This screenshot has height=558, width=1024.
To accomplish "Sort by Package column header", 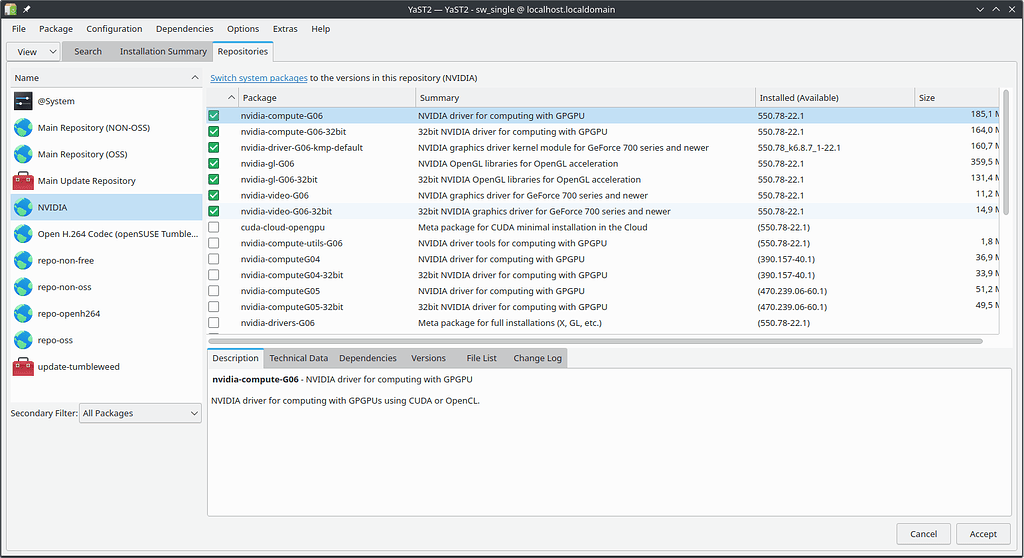I will coord(327,97).
